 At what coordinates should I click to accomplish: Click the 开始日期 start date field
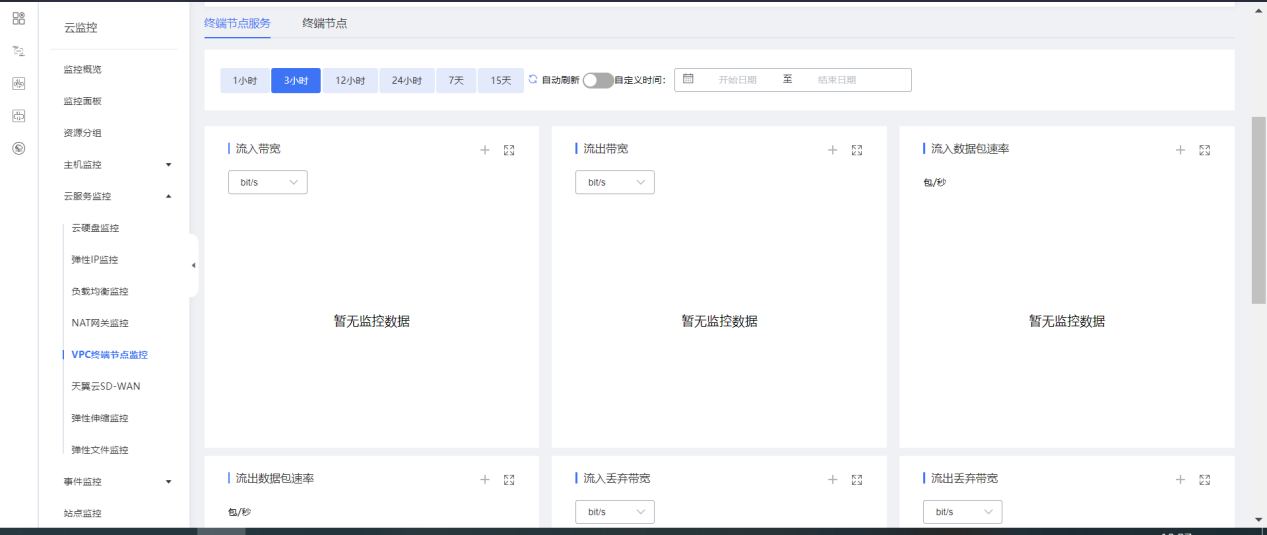[x=737, y=80]
